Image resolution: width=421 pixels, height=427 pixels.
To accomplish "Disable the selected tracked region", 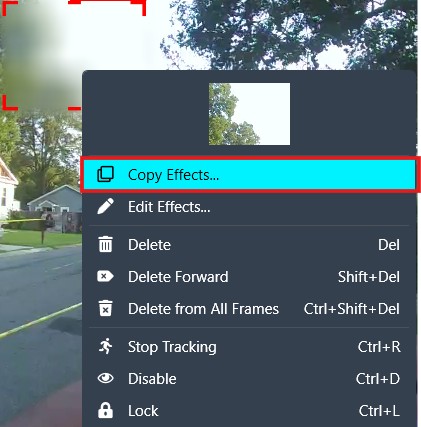I will pyautogui.click(x=249, y=379).
